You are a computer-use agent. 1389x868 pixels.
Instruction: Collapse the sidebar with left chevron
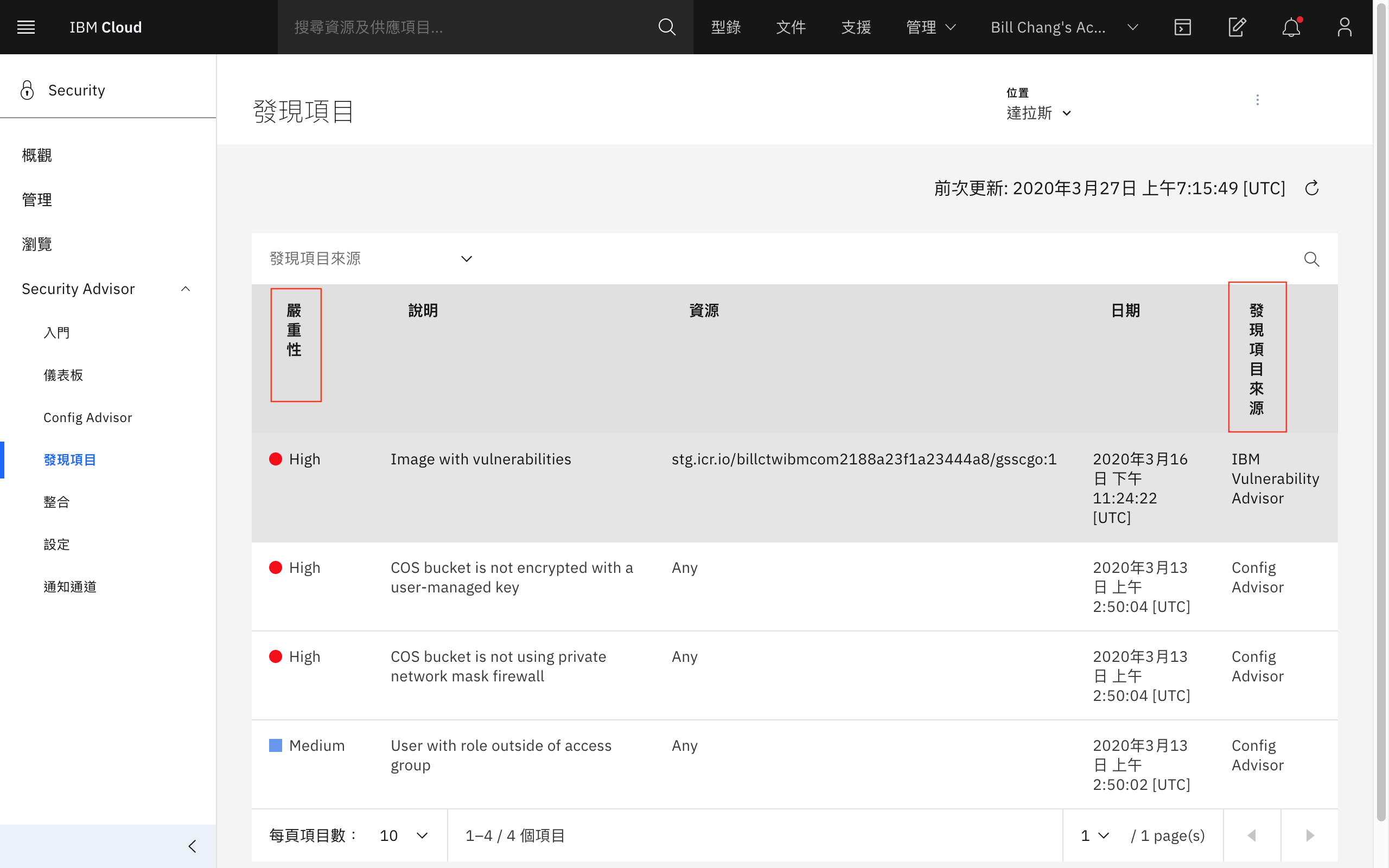point(192,846)
